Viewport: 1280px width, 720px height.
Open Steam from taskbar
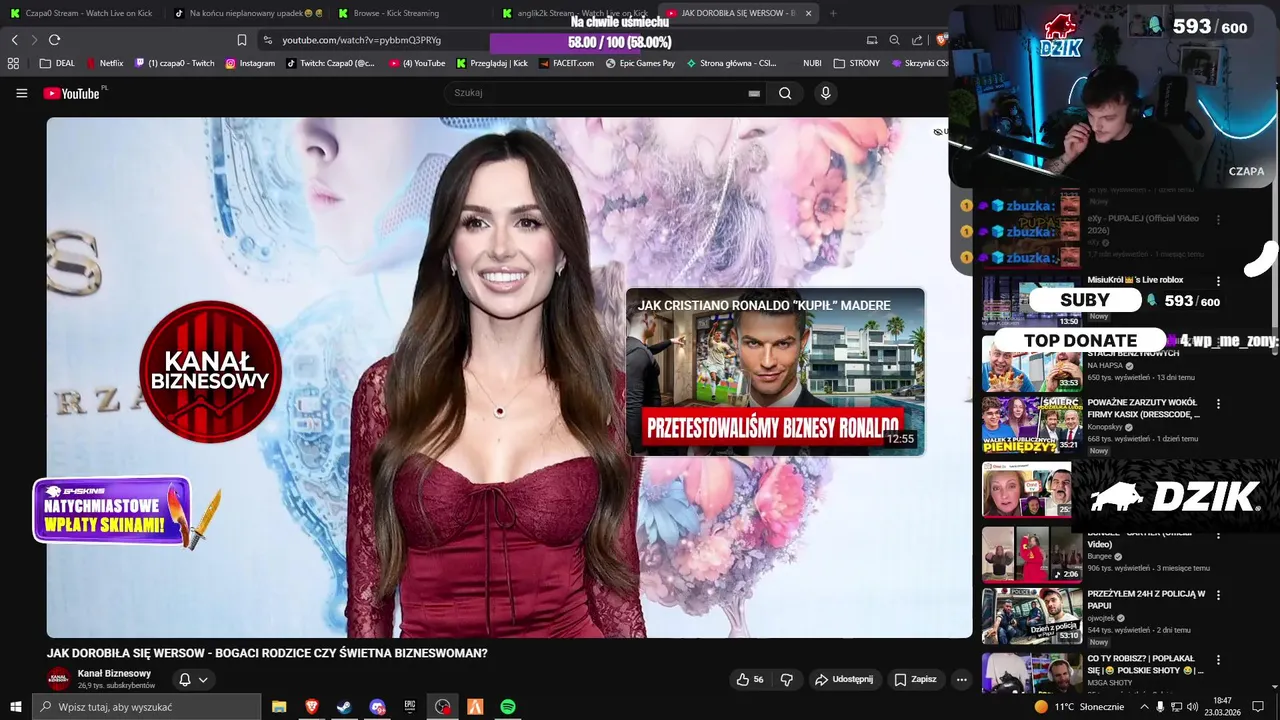(x=344, y=707)
